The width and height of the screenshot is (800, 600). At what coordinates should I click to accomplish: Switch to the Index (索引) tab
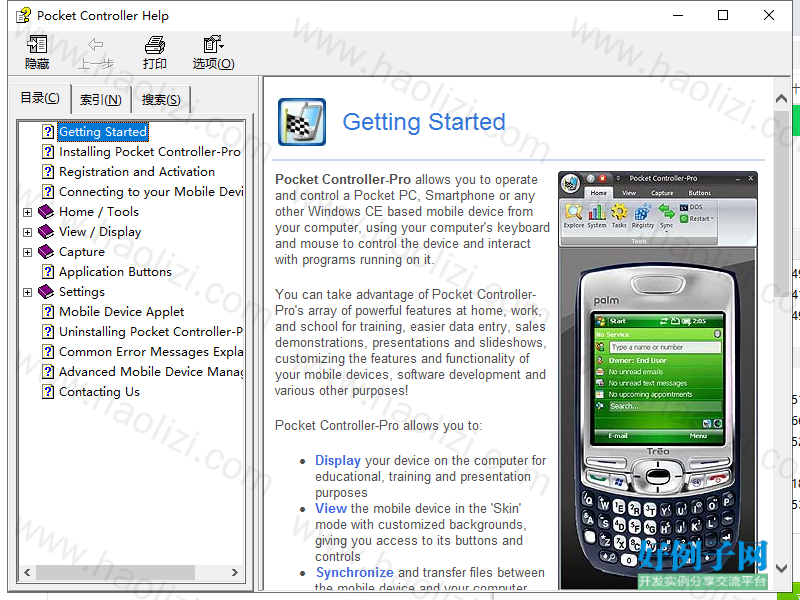click(101, 99)
